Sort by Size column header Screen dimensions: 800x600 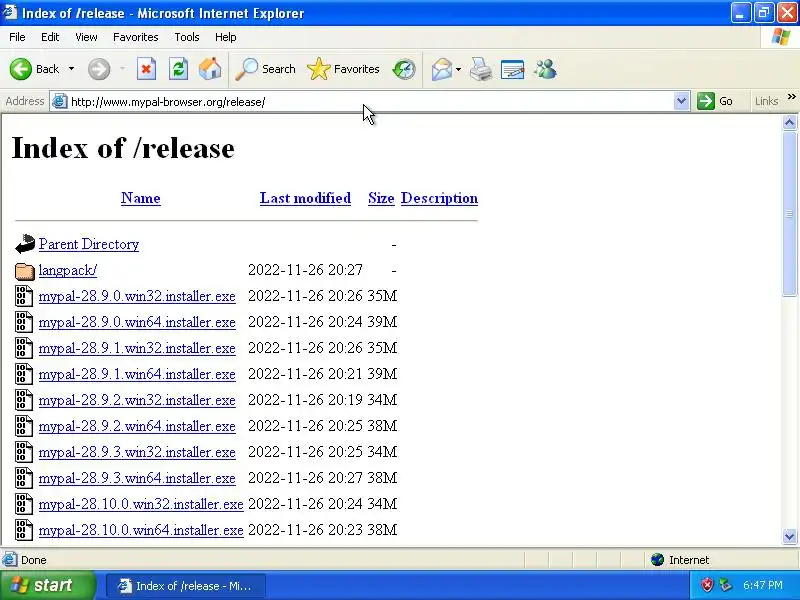(381, 198)
